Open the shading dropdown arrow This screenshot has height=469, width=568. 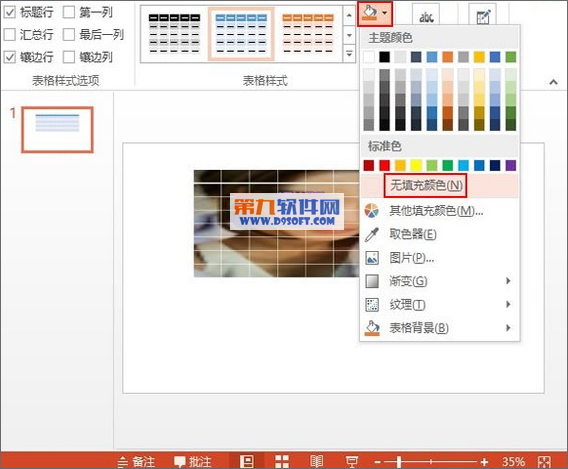385,13
